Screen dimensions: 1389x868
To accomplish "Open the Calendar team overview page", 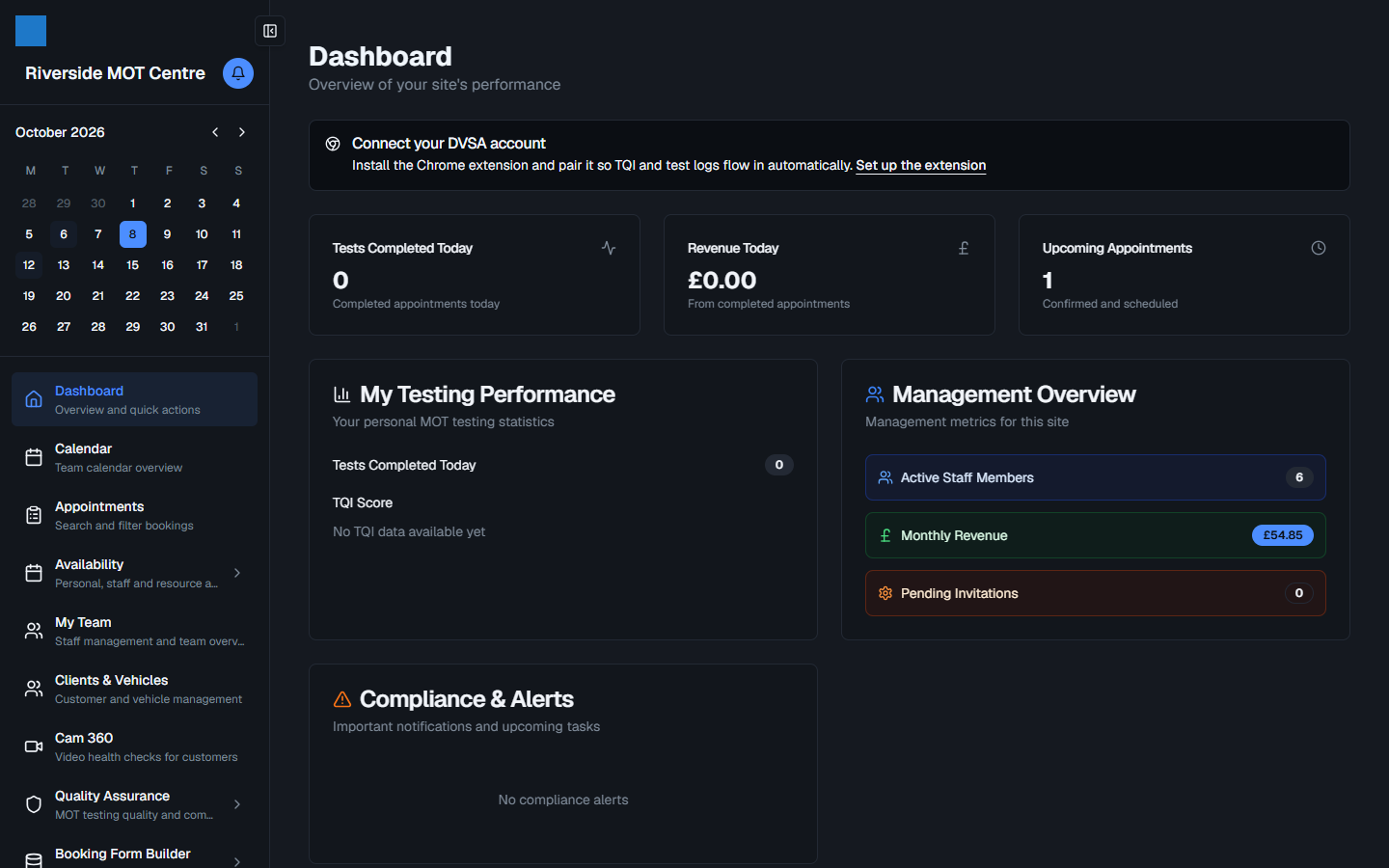I will (x=134, y=457).
